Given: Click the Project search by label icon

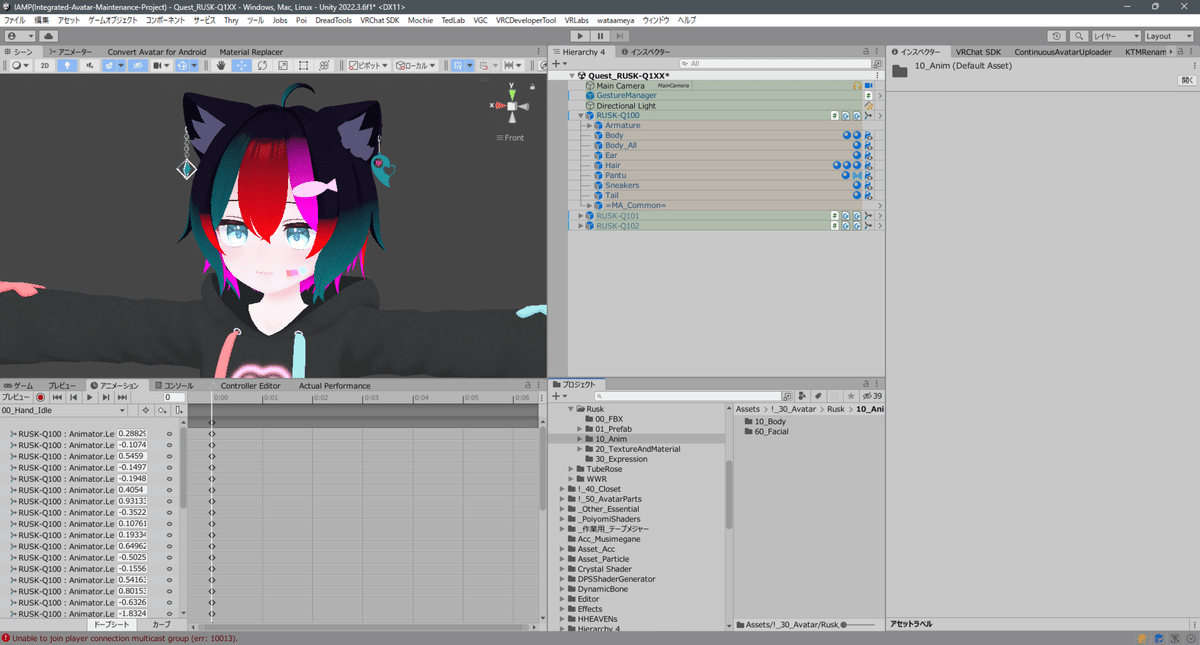Looking at the screenshot, I should pos(819,397).
